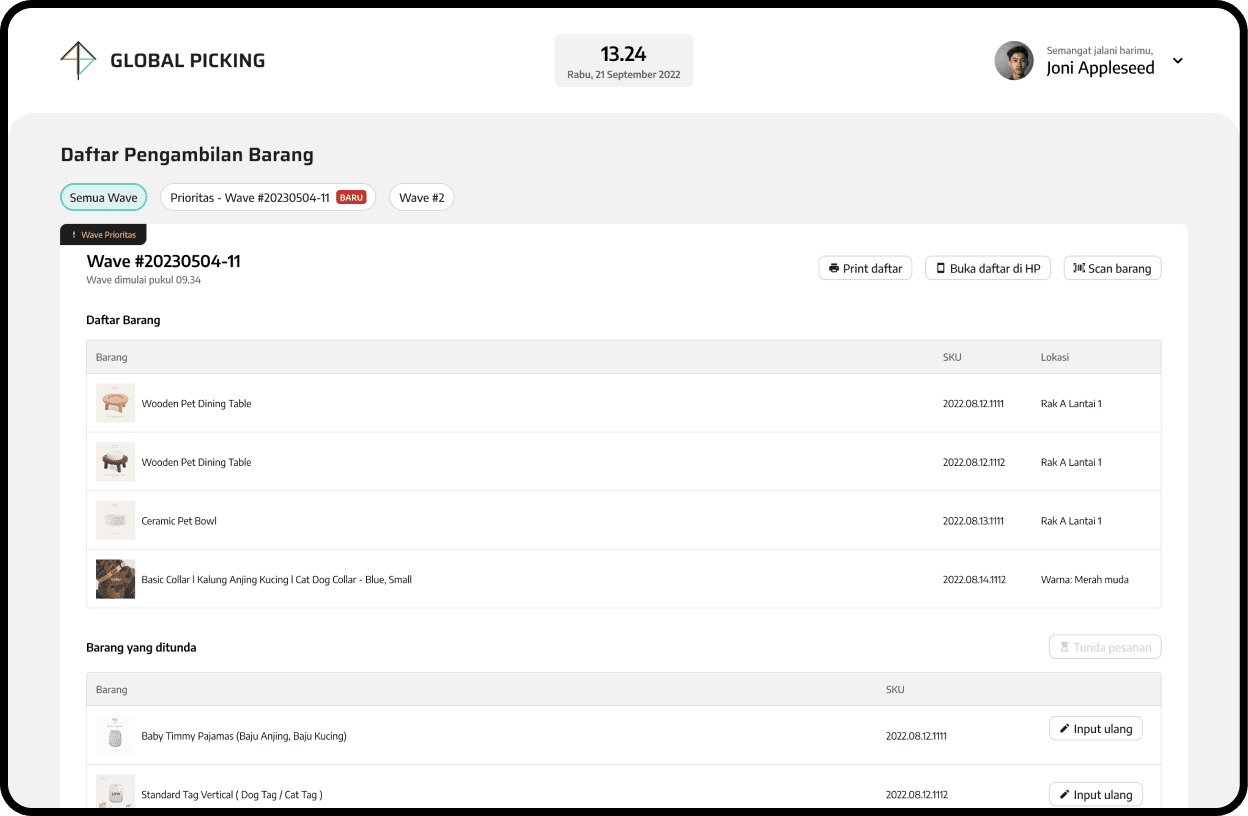
Task: Click the Global Picking logo icon
Action: 78,60
